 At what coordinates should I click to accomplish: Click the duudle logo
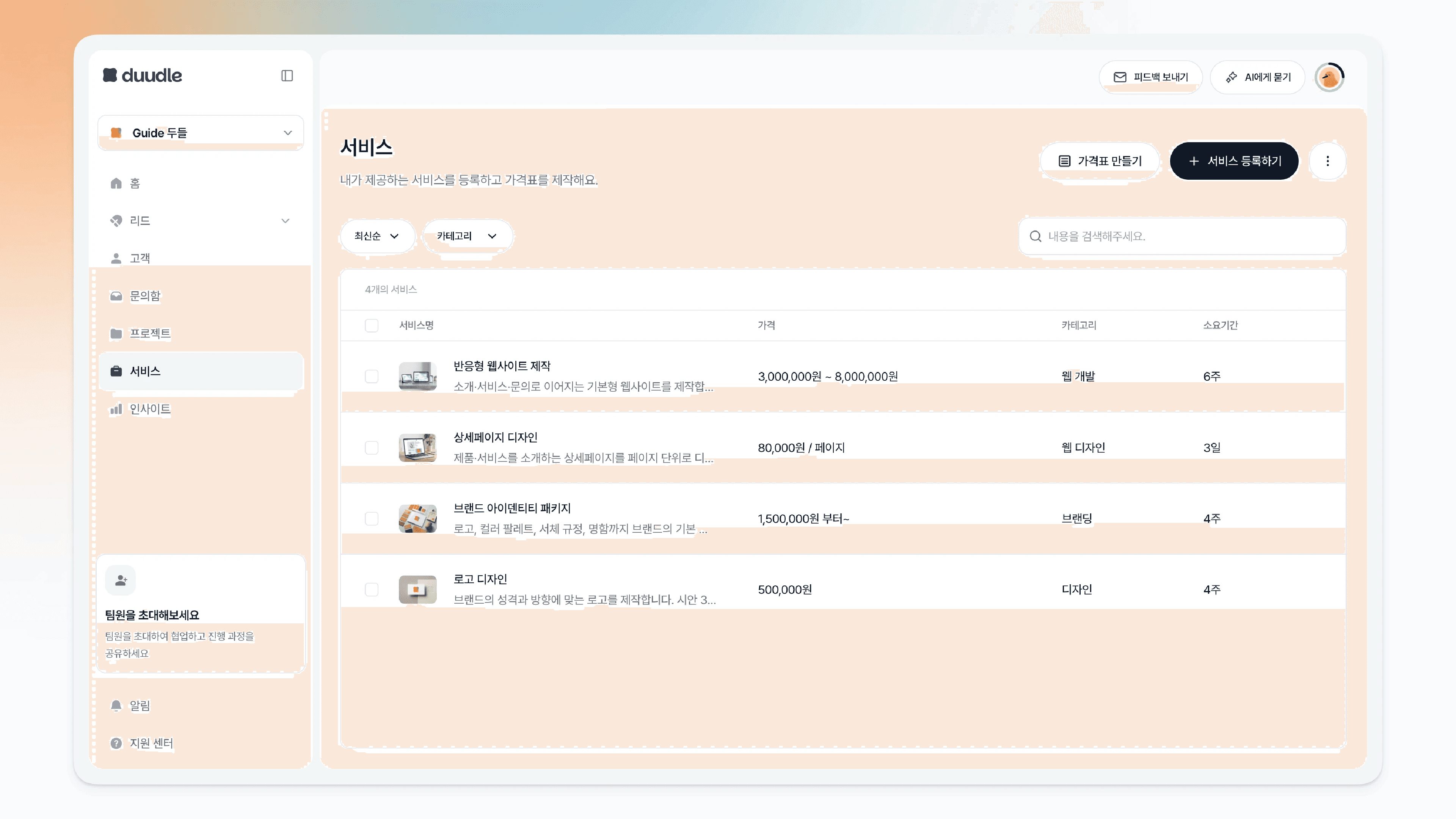pos(143,75)
